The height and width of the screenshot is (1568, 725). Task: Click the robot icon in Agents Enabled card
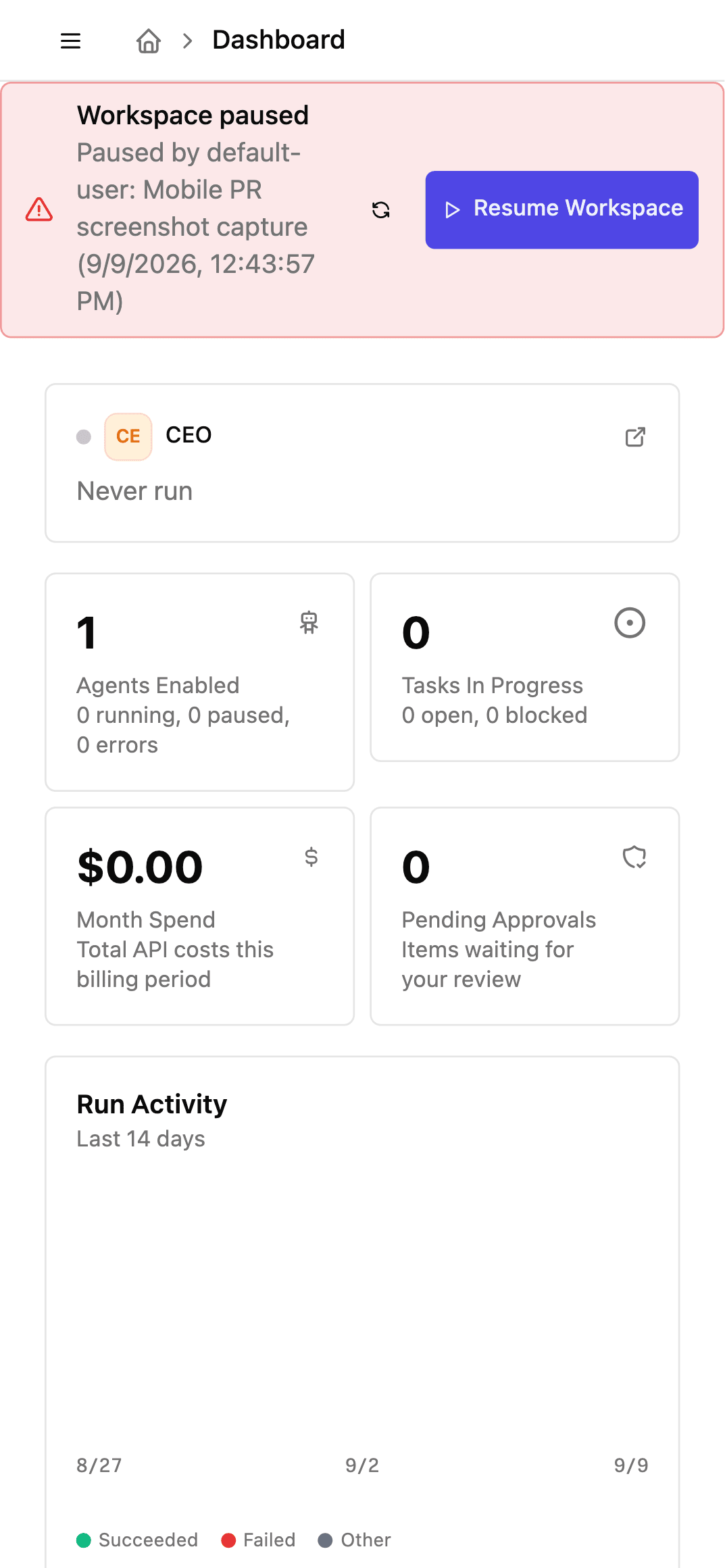(309, 622)
